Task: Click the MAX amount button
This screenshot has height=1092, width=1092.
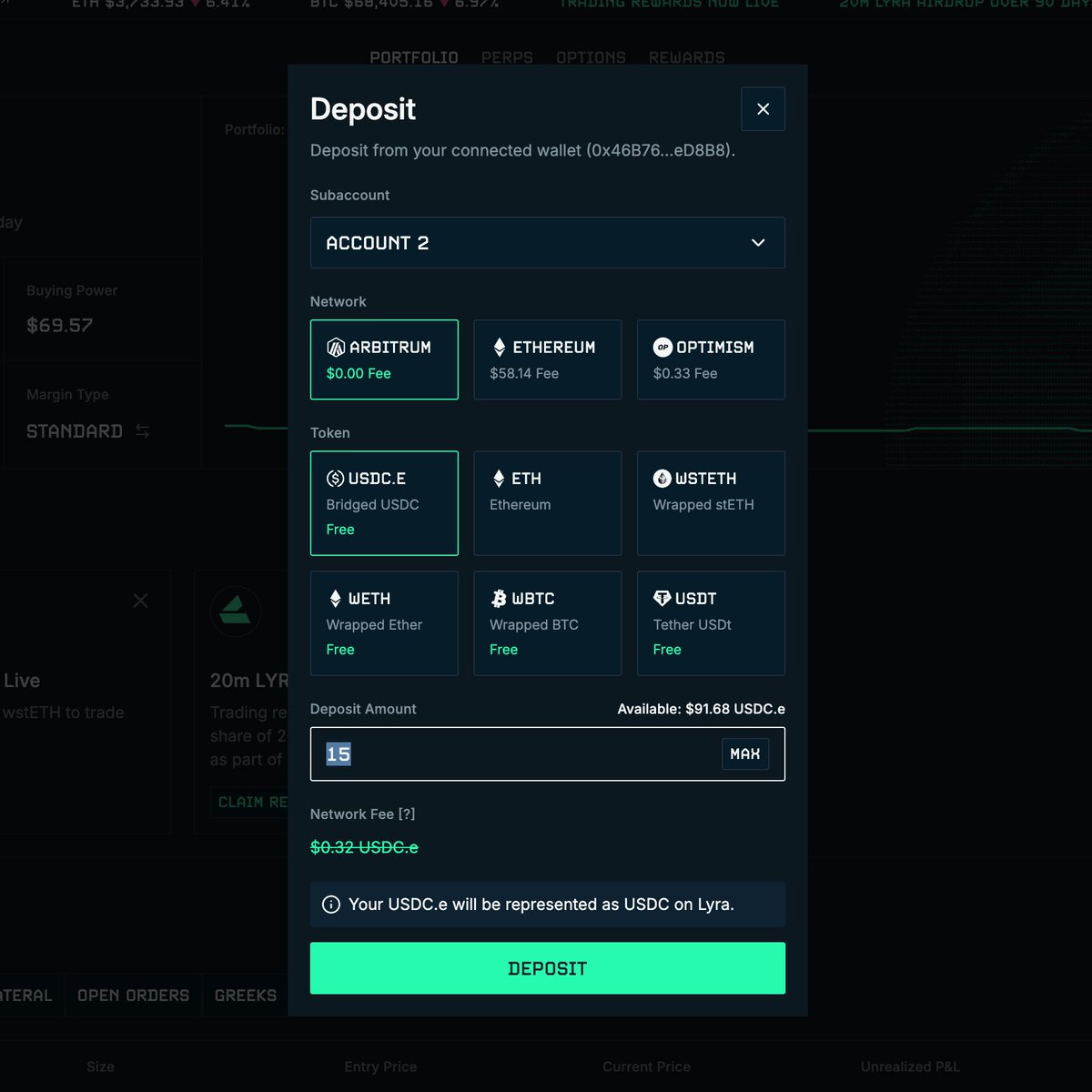Action: point(745,754)
